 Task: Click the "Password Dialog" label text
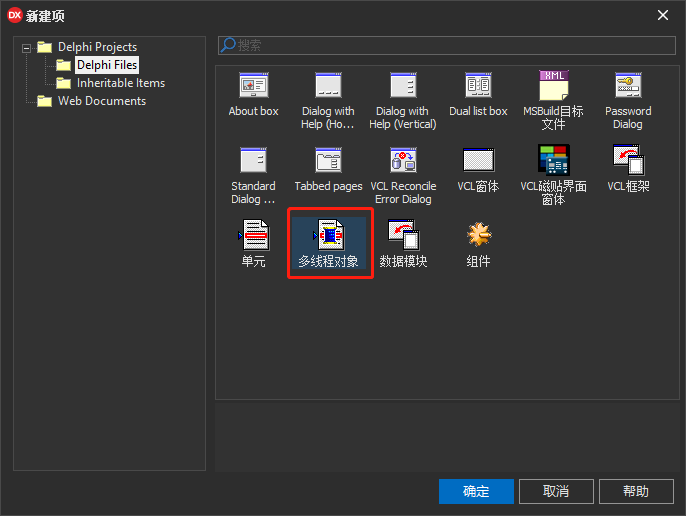(x=628, y=118)
